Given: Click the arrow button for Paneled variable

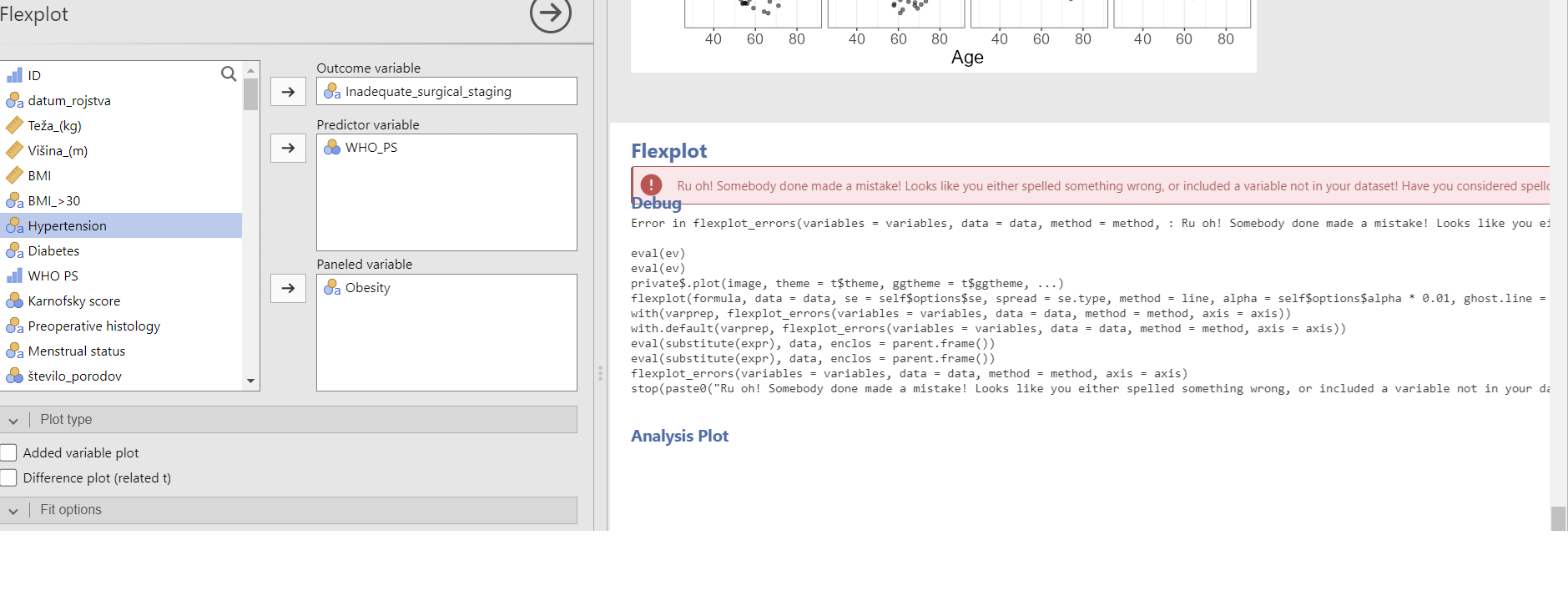Looking at the screenshot, I should 288,288.
